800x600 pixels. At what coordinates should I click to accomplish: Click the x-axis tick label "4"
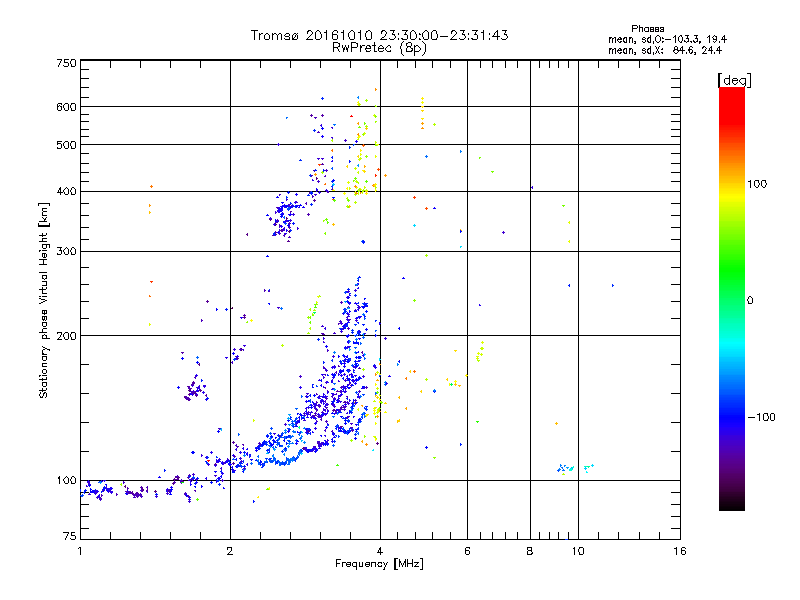click(x=380, y=551)
